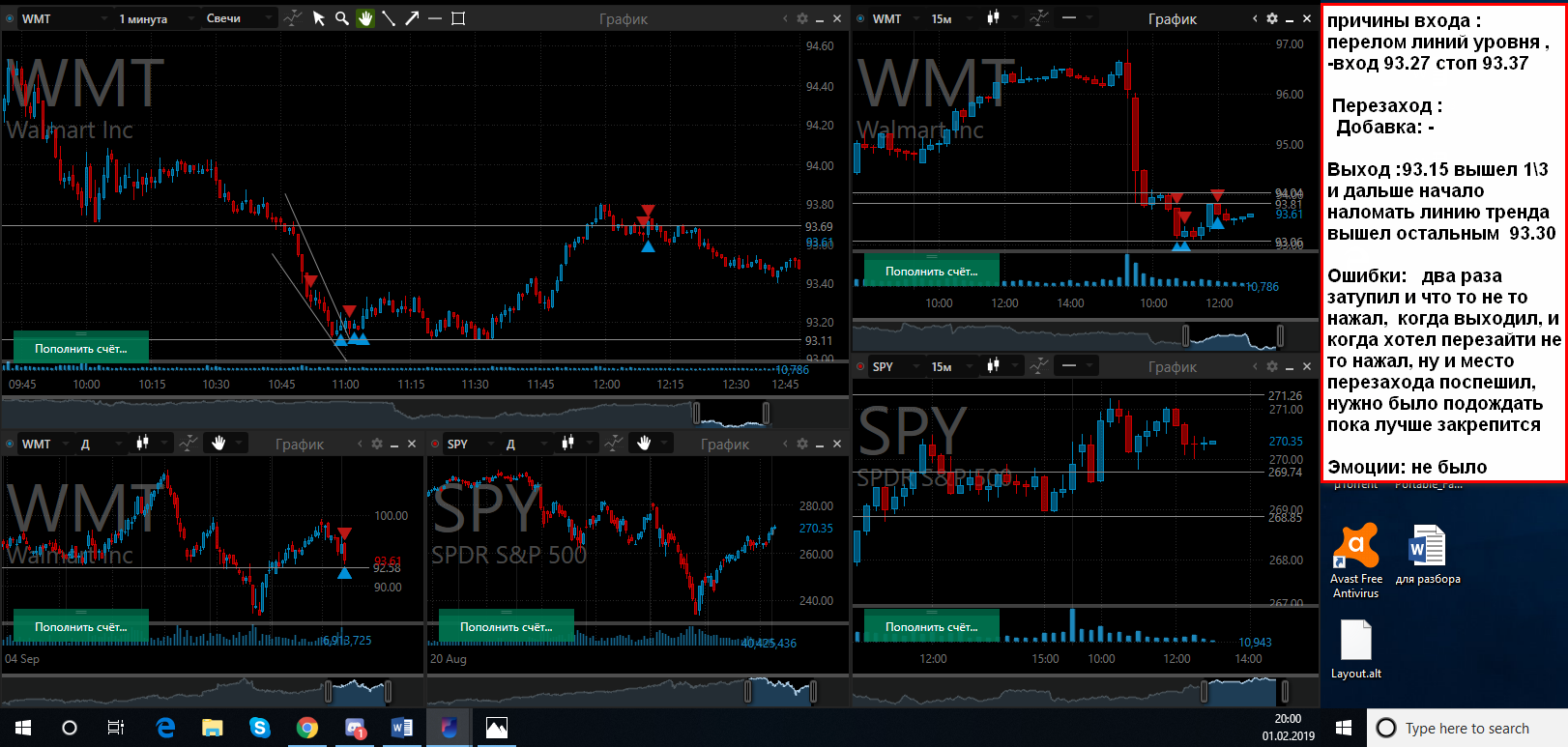Open settings gear of SPY daily chart
1568x747 pixels.
(801, 444)
